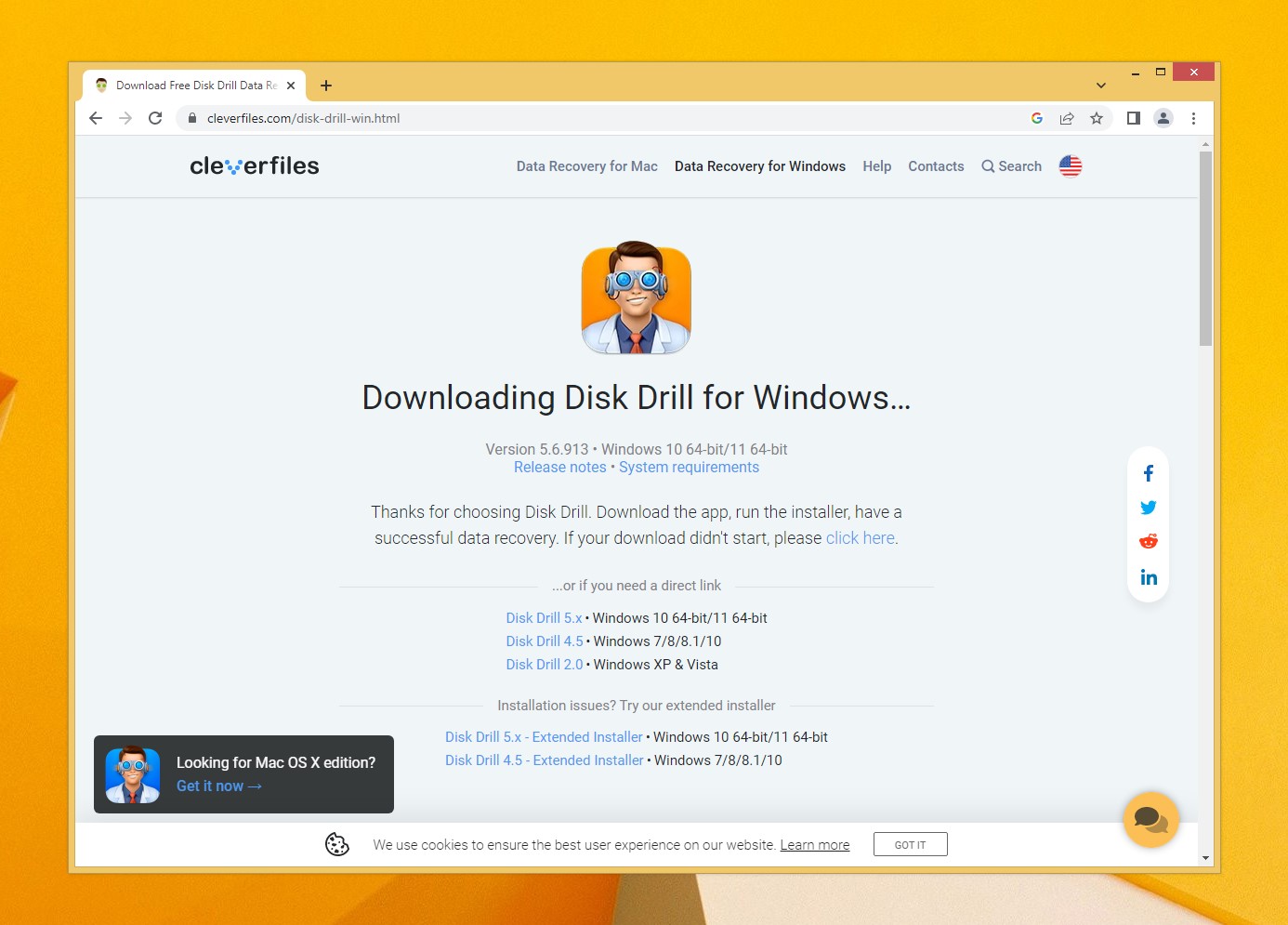The width and height of the screenshot is (1288, 925).
Task: Share on Twitter icon
Action: (x=1149, y=508)
